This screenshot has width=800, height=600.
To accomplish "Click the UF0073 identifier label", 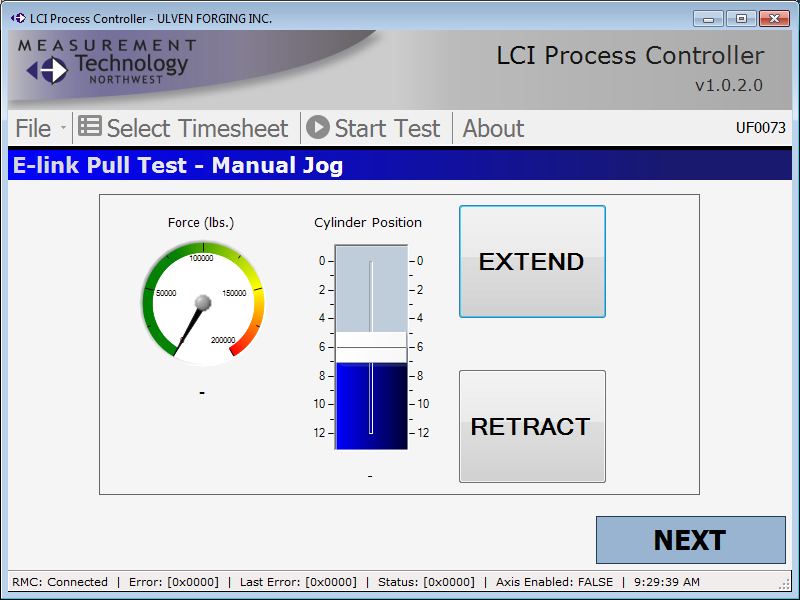I will [760, 128].
